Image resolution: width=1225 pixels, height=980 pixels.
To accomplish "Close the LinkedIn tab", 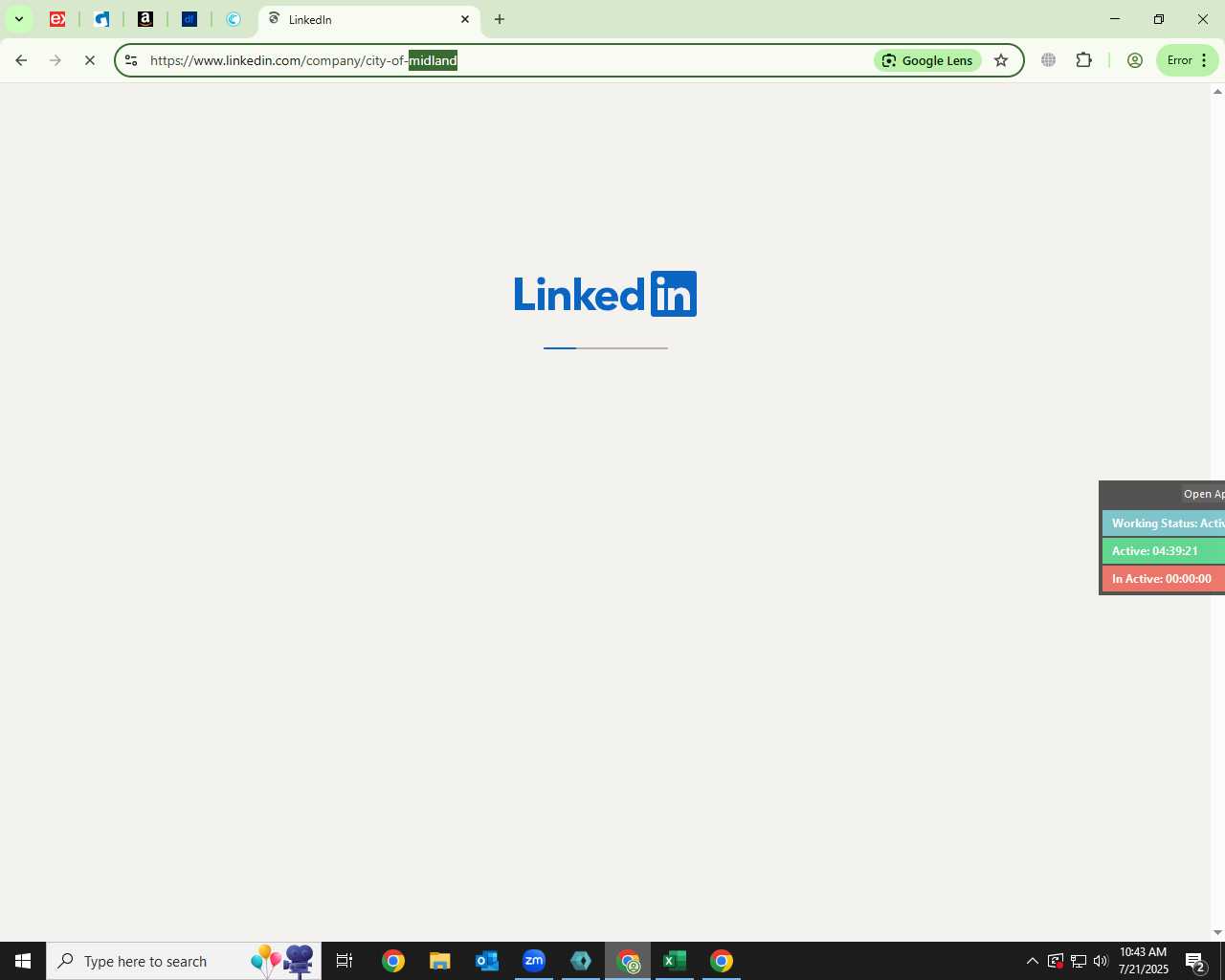I will pyautogui.click(x=465, y=19).
